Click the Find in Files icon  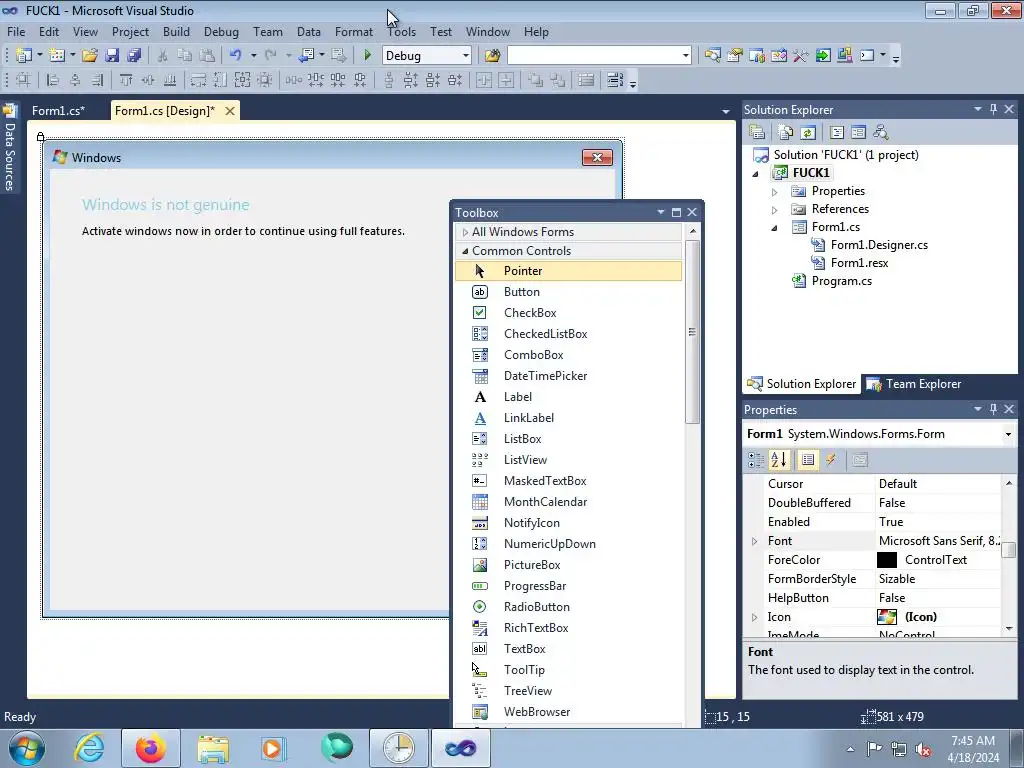pyautogui.click(x=492, y=56)
